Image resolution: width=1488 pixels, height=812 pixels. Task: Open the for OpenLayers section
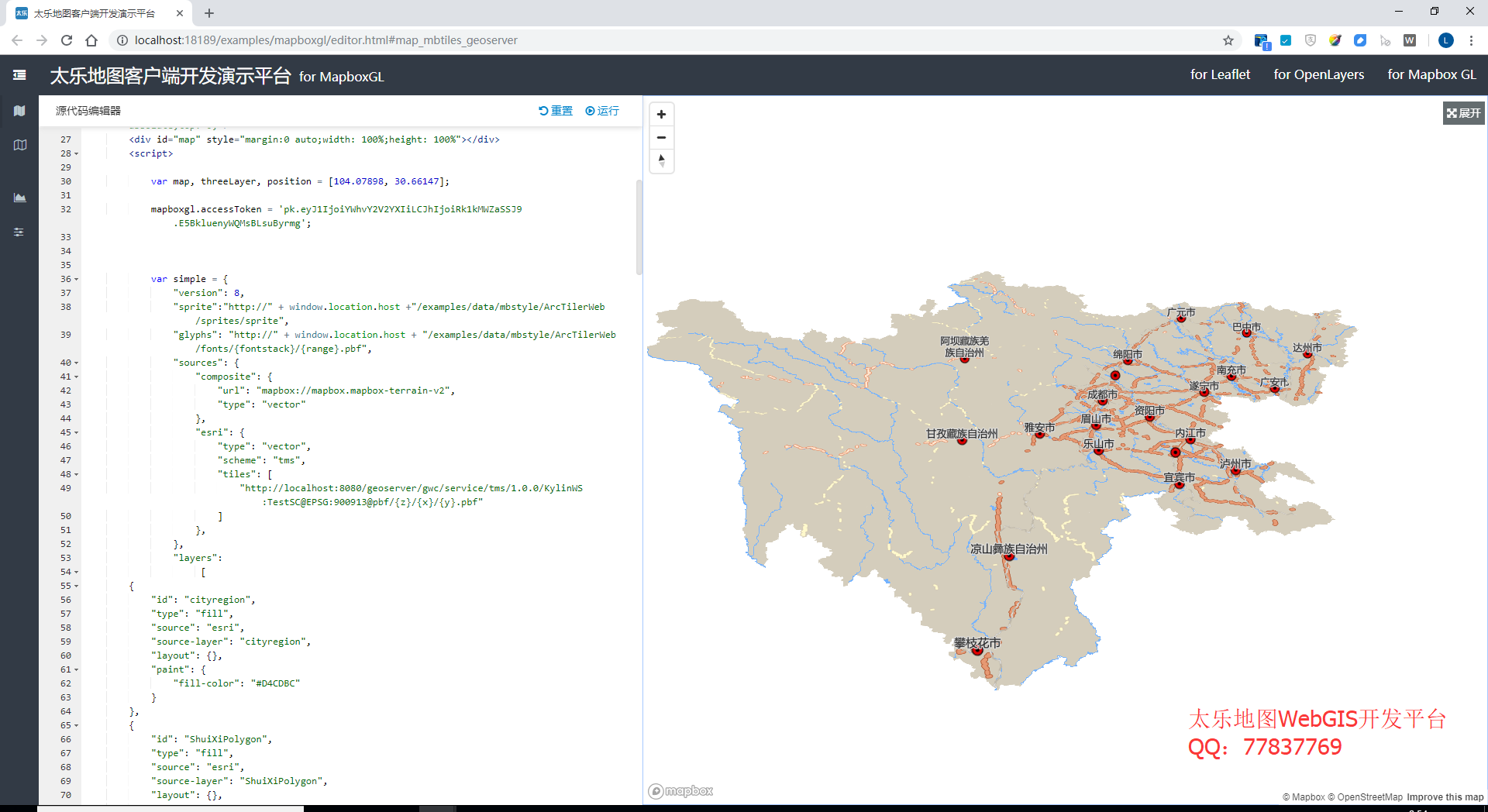coord(1318,74)
